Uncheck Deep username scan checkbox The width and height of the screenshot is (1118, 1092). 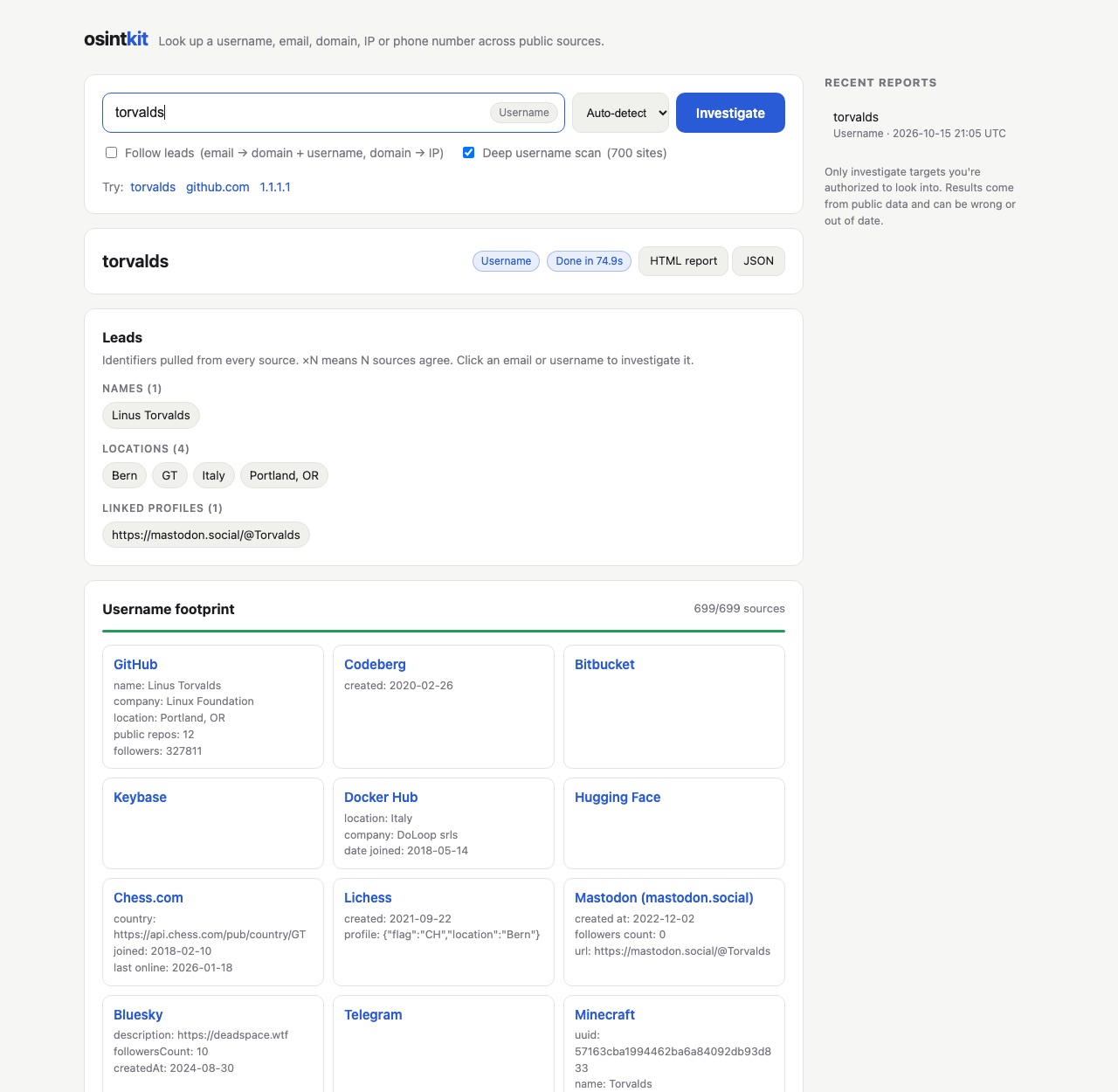coord(469,153)
